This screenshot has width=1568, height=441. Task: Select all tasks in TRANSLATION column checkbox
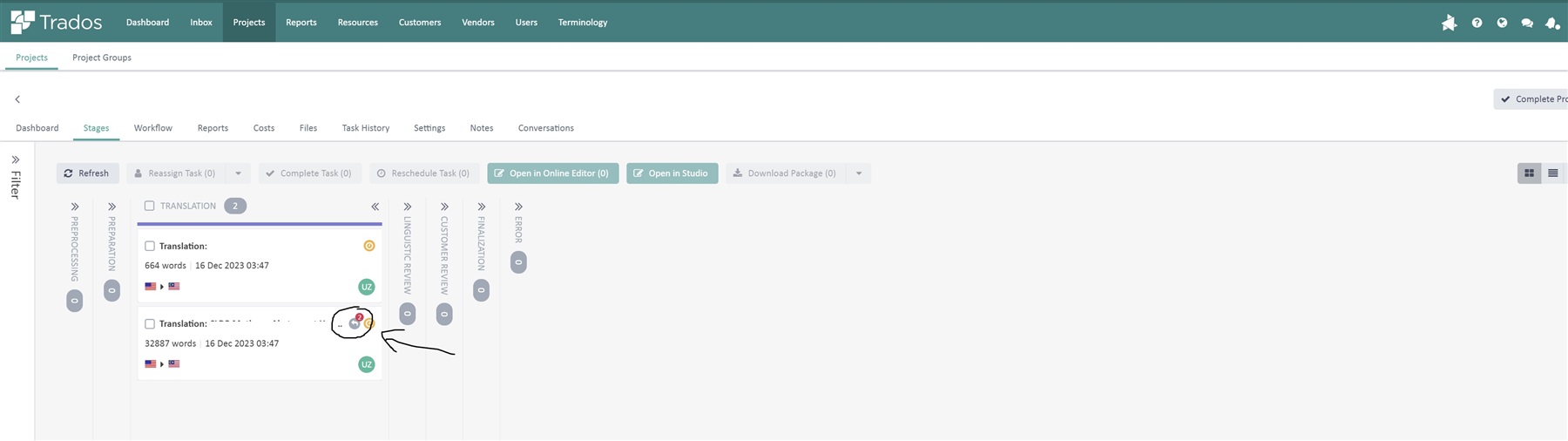point(149,206)
